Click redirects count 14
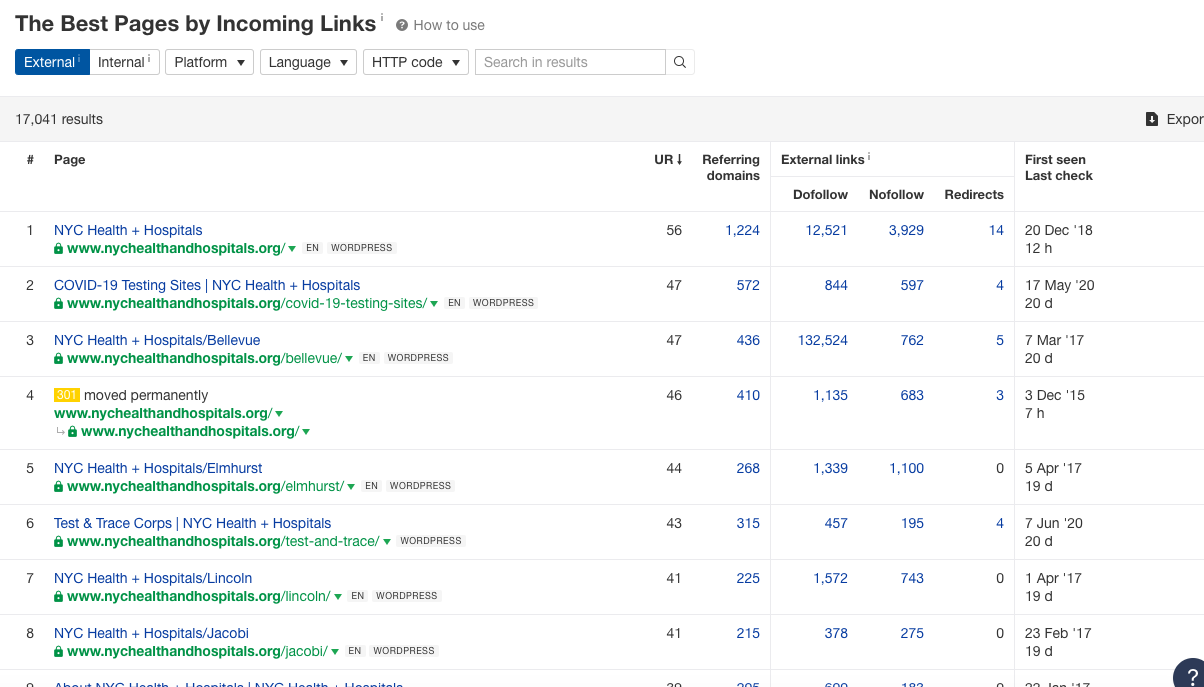 pyautogui.click(x=996, y=230)
